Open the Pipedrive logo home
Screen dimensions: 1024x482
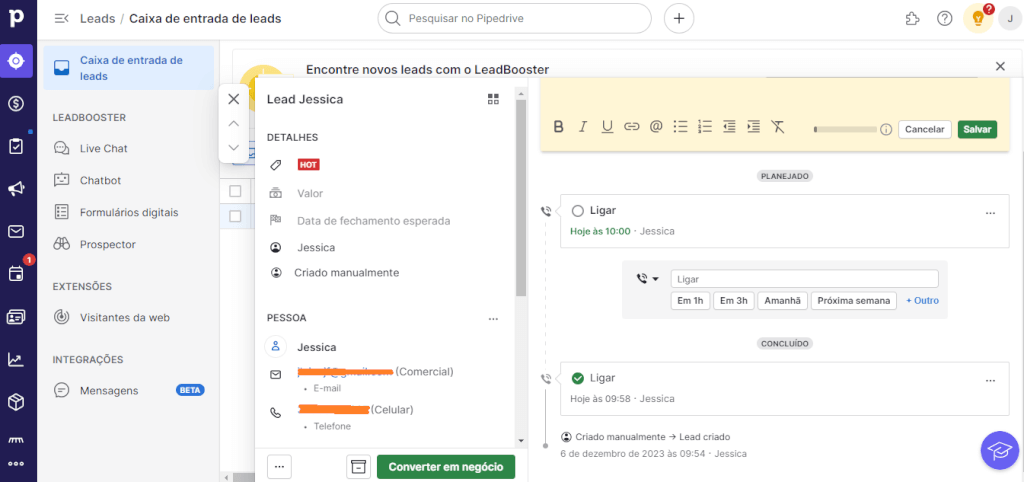click(x=16, y=18)
